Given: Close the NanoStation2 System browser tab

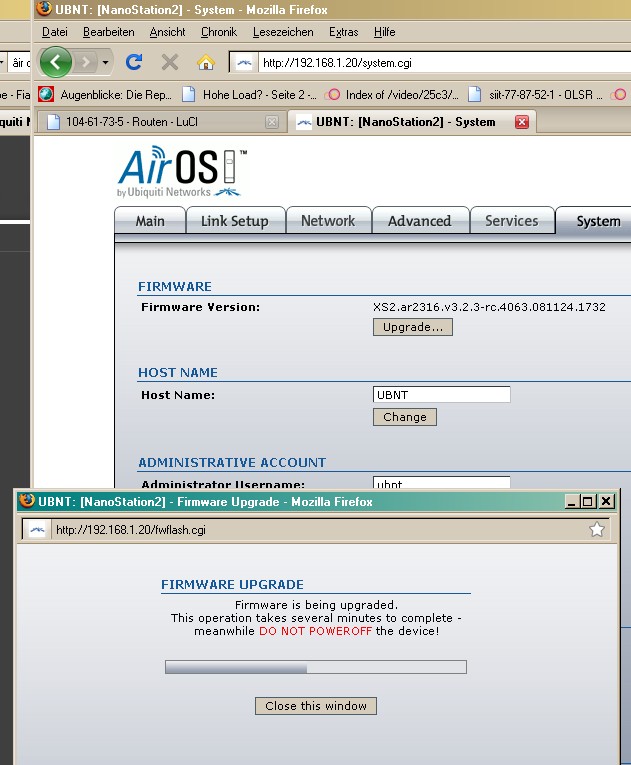Looking at the screenshot, I should coord(521,122).
